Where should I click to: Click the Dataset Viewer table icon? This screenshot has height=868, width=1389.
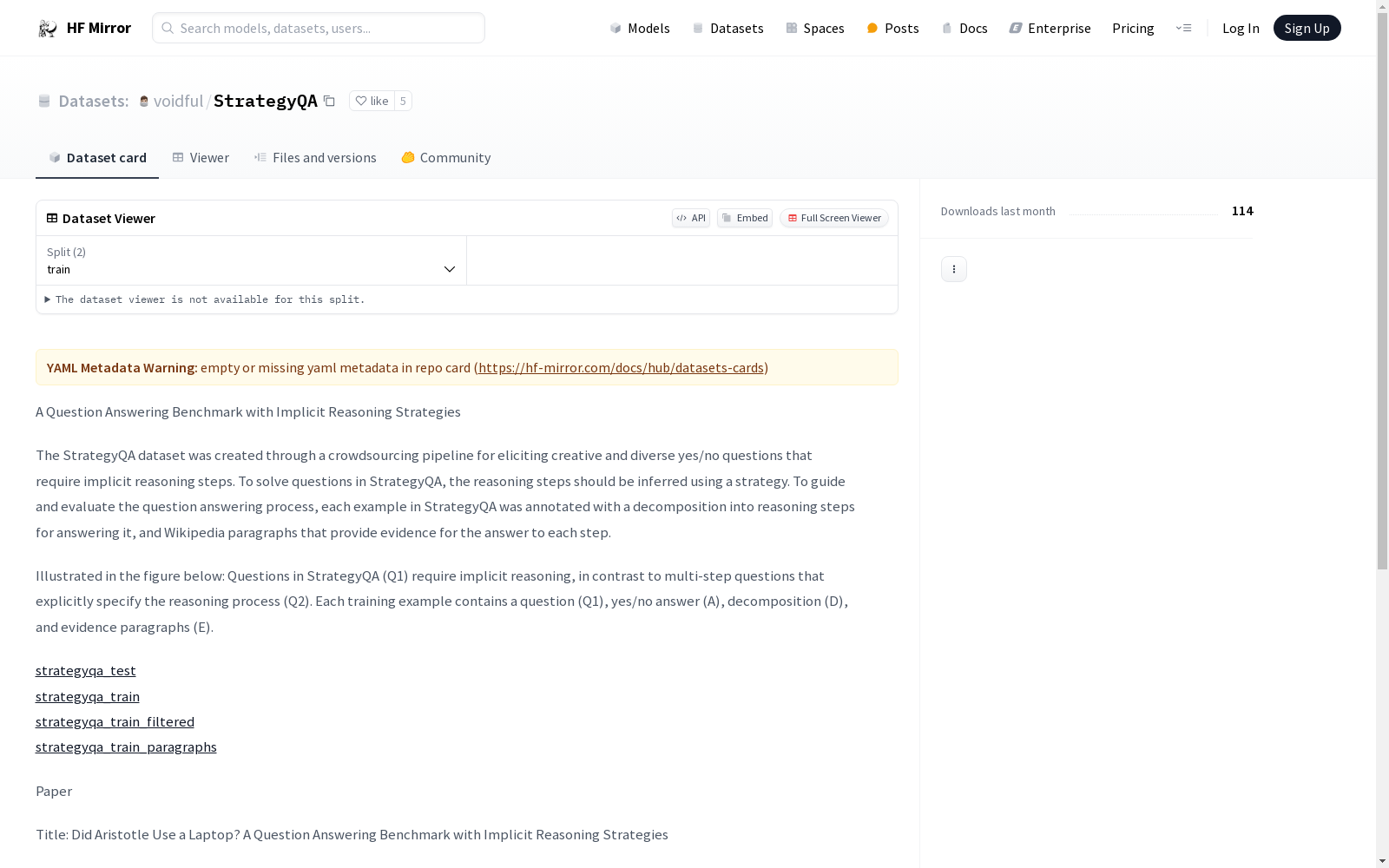point(52,218)
